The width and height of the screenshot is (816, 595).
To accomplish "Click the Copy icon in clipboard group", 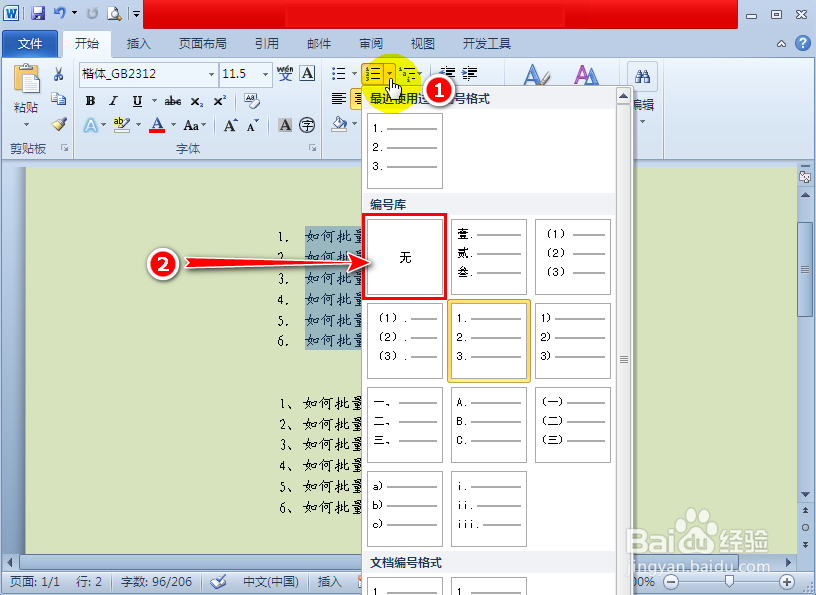I will [59, 99].
